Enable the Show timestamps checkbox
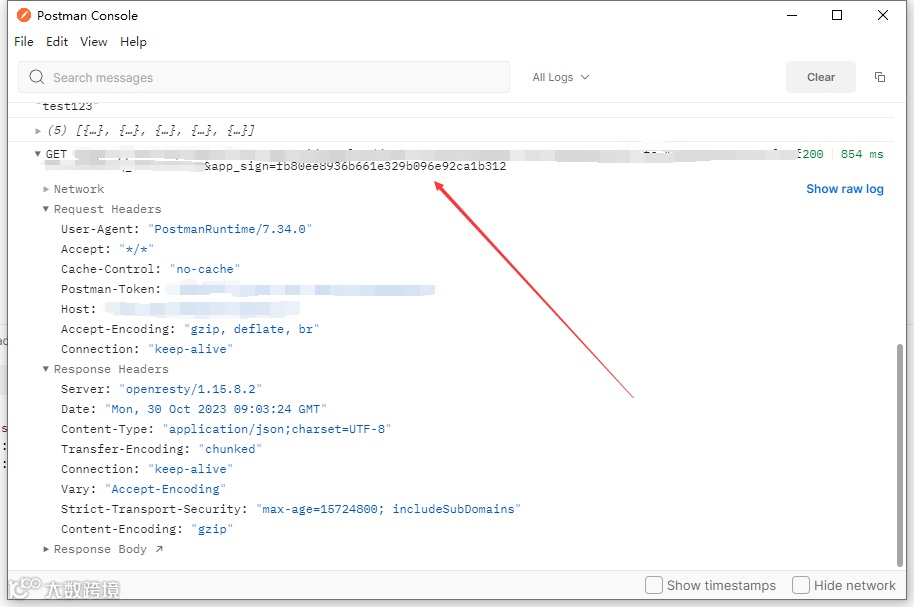 (653, 585)
